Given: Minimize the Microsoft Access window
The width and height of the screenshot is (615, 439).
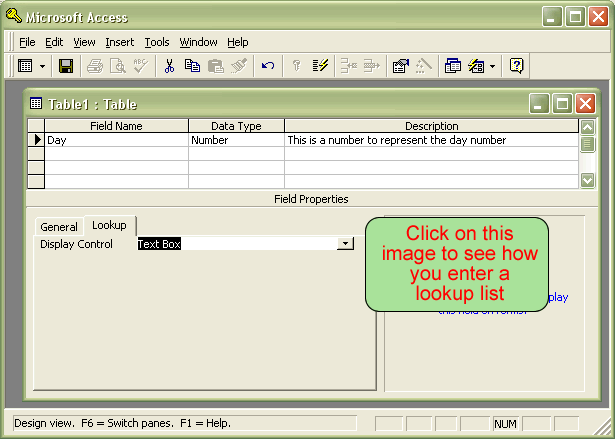Looking at the screenshot, I should click(552, 17).
